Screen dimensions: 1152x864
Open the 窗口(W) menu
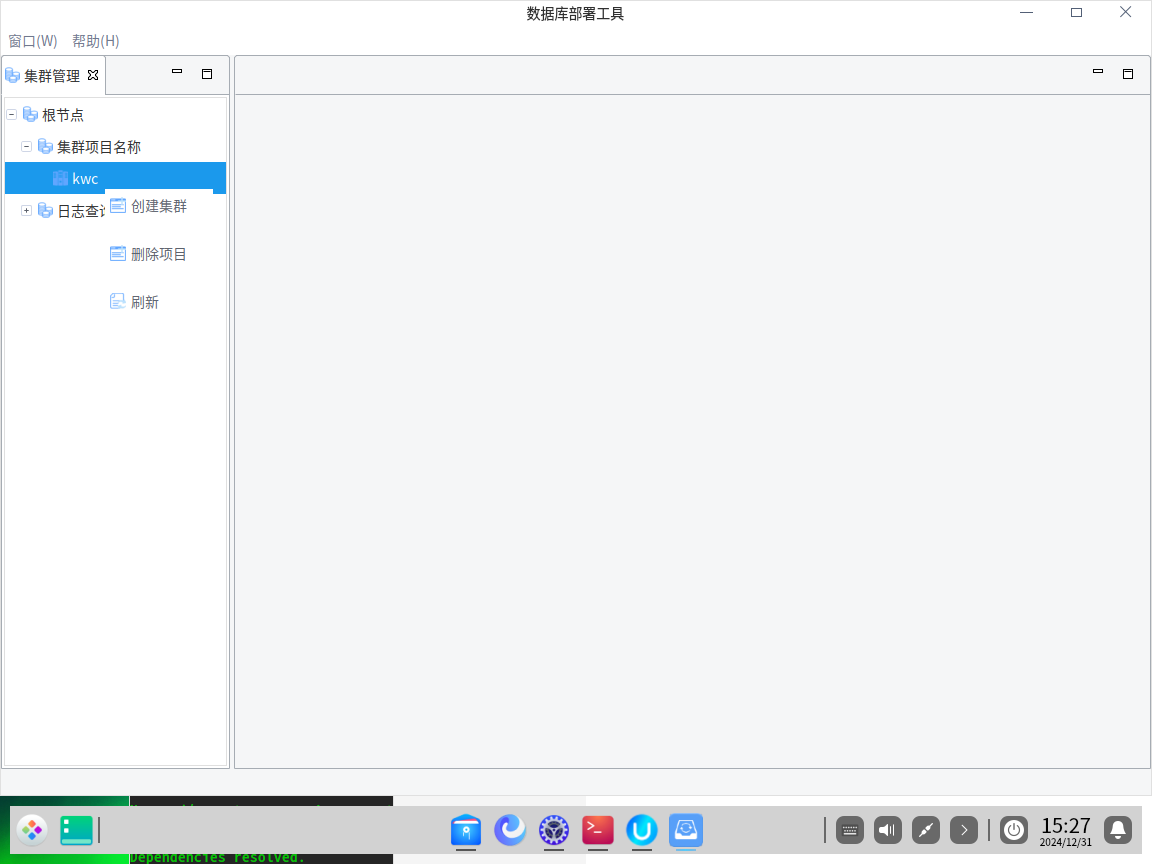point(33,41)
